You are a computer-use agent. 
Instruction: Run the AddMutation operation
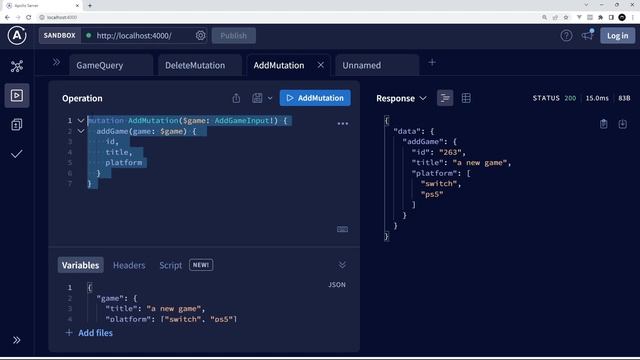click(x=315, y=98)
